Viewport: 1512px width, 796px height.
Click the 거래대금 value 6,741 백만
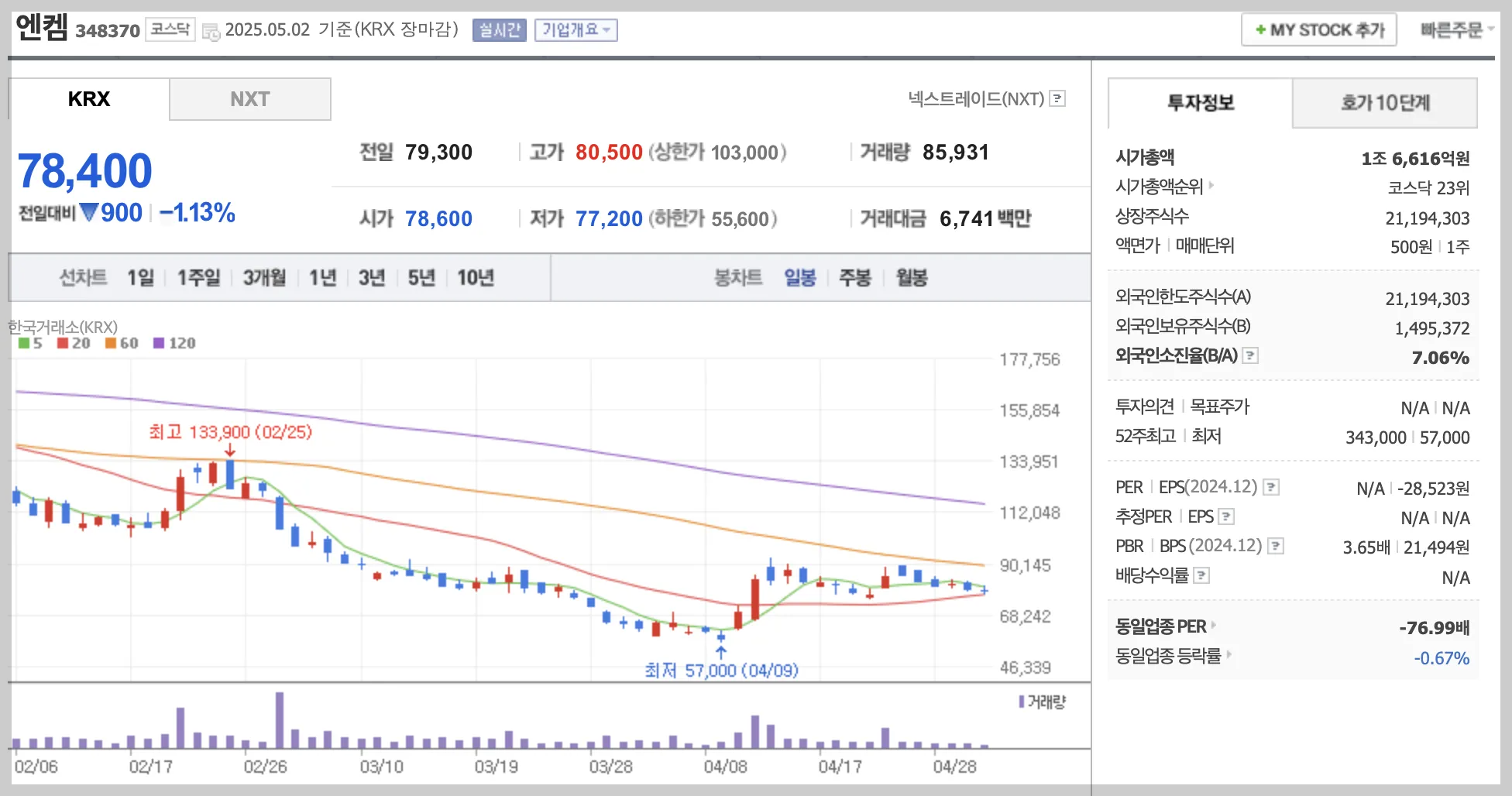985,219
